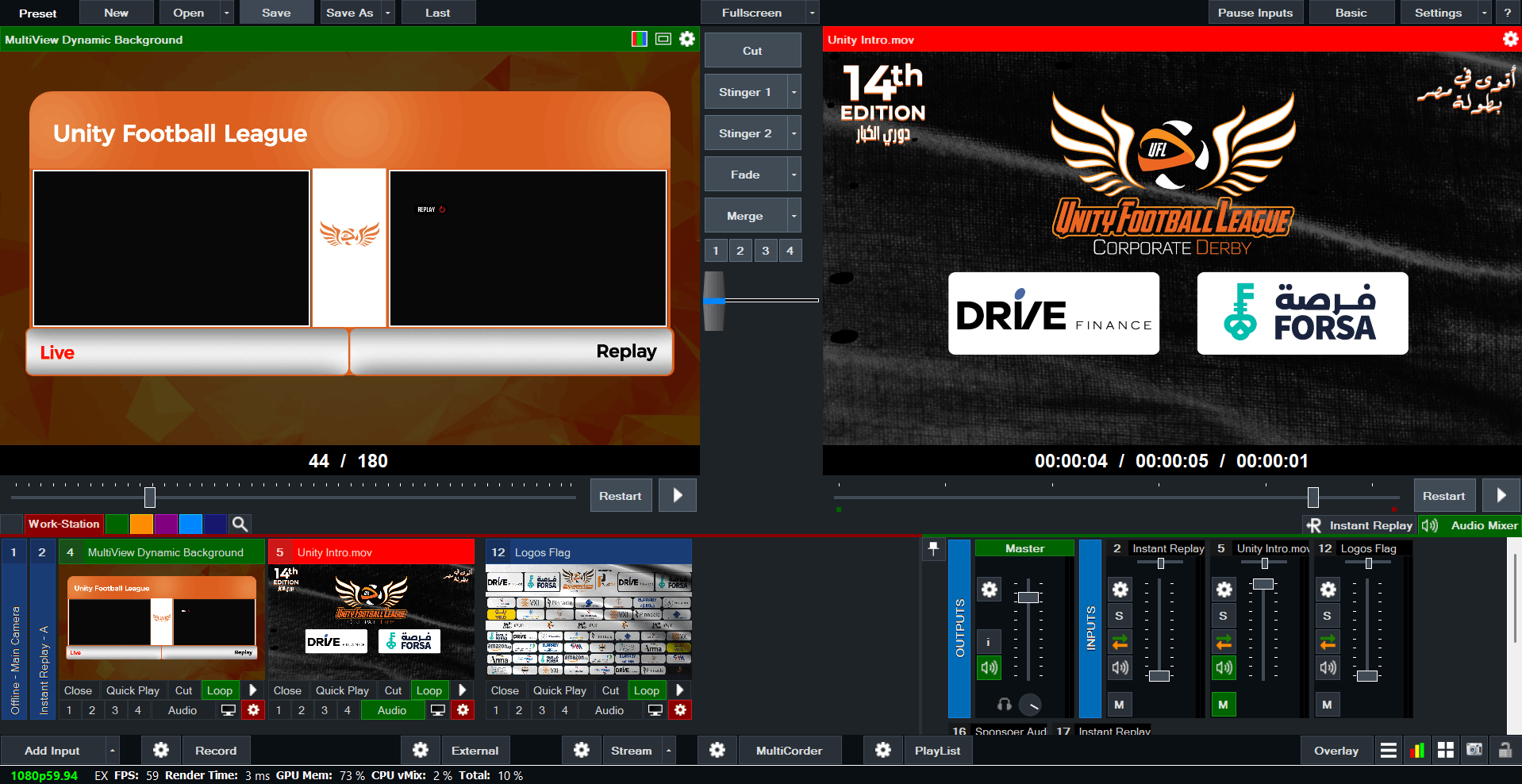Open preview color correction icon
The width and height of the screenshot is (1522, 784).
(x=639, y=39)
